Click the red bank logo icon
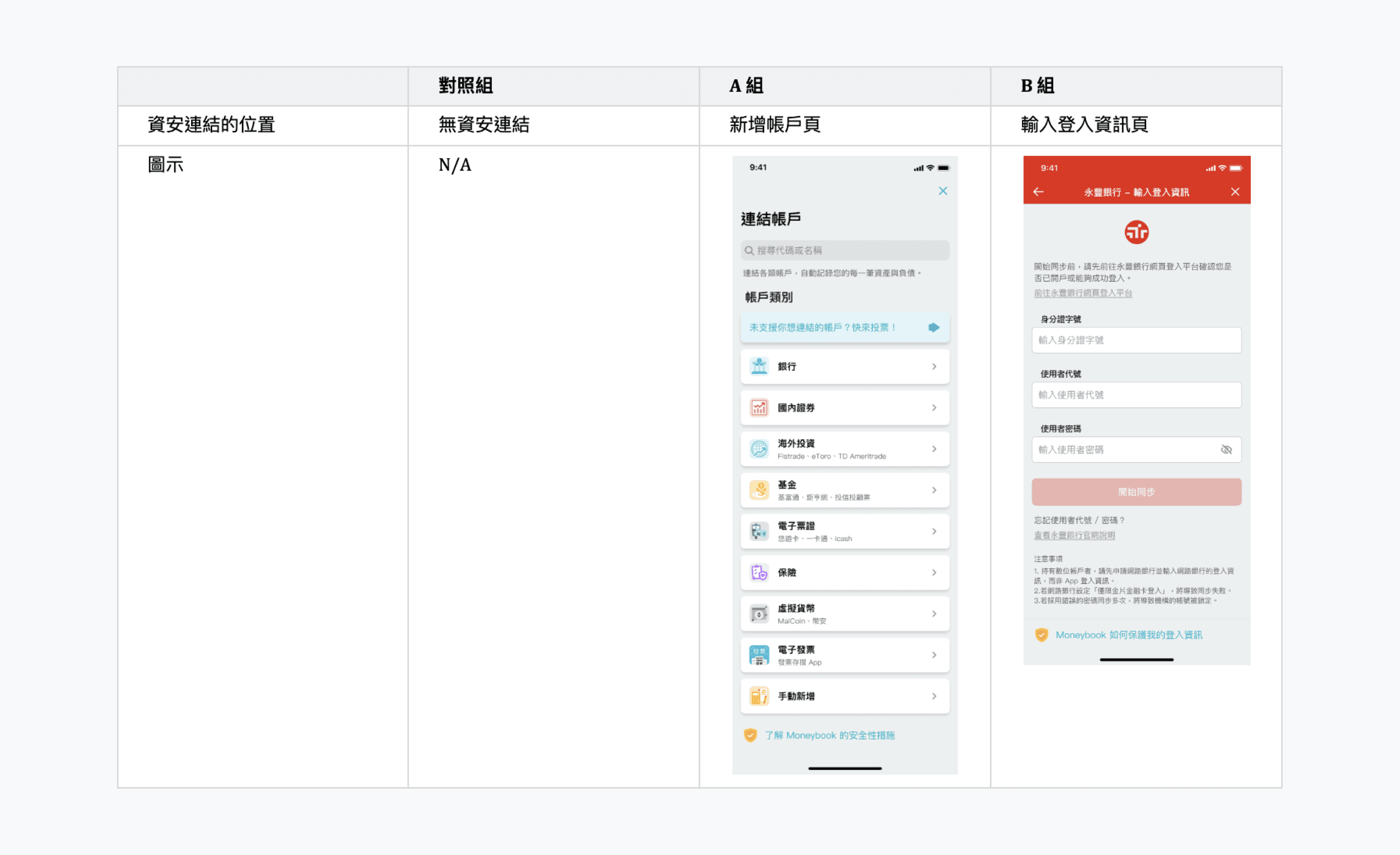The width and height of the screenshot is (1400, 855). click(1136, 232)
